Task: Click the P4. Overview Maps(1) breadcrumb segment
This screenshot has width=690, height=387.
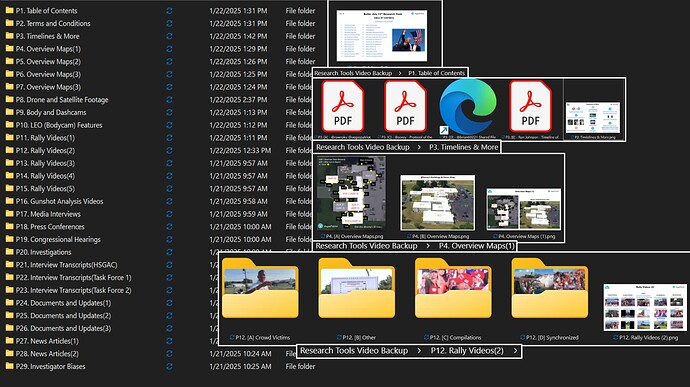Action: click(x=476, y=246)
